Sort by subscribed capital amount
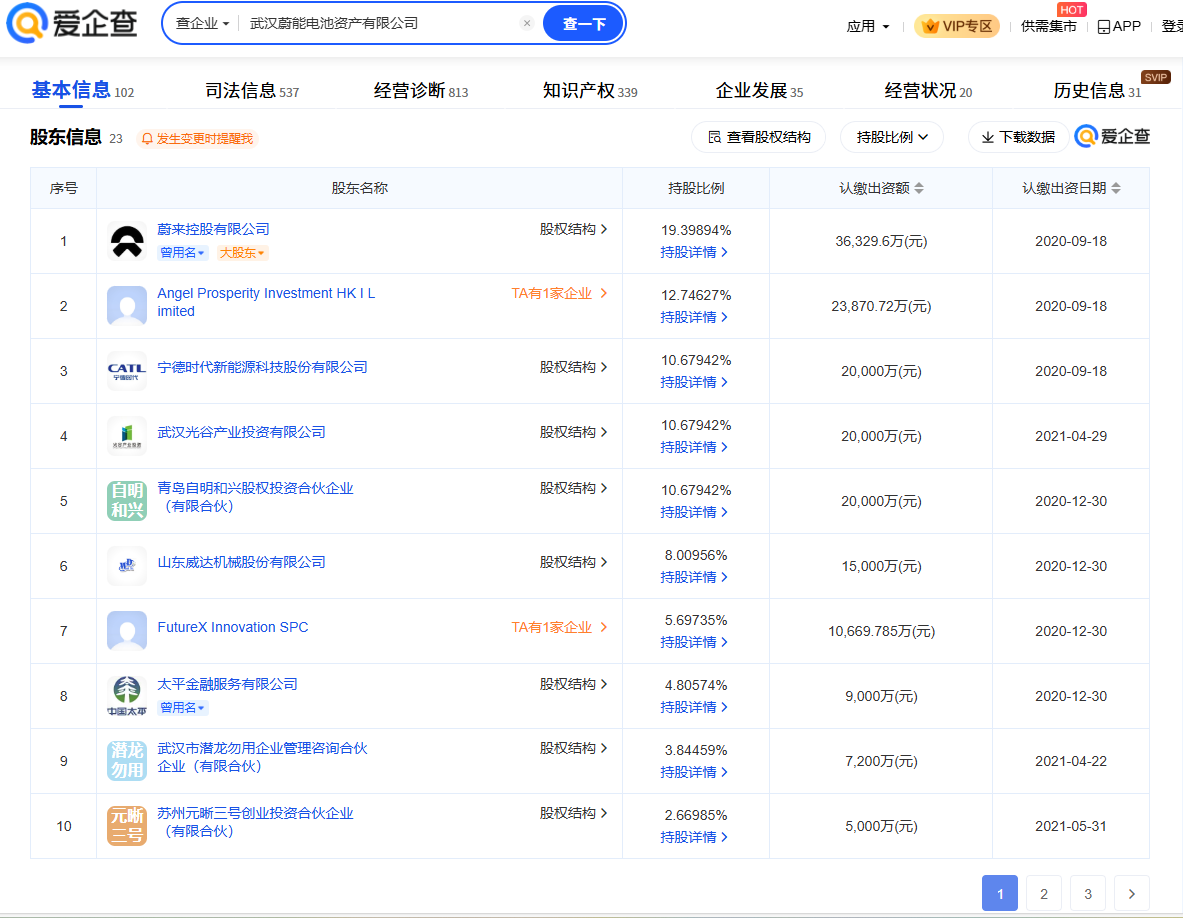Viewport: 1183px width, 918px height. 919,188
